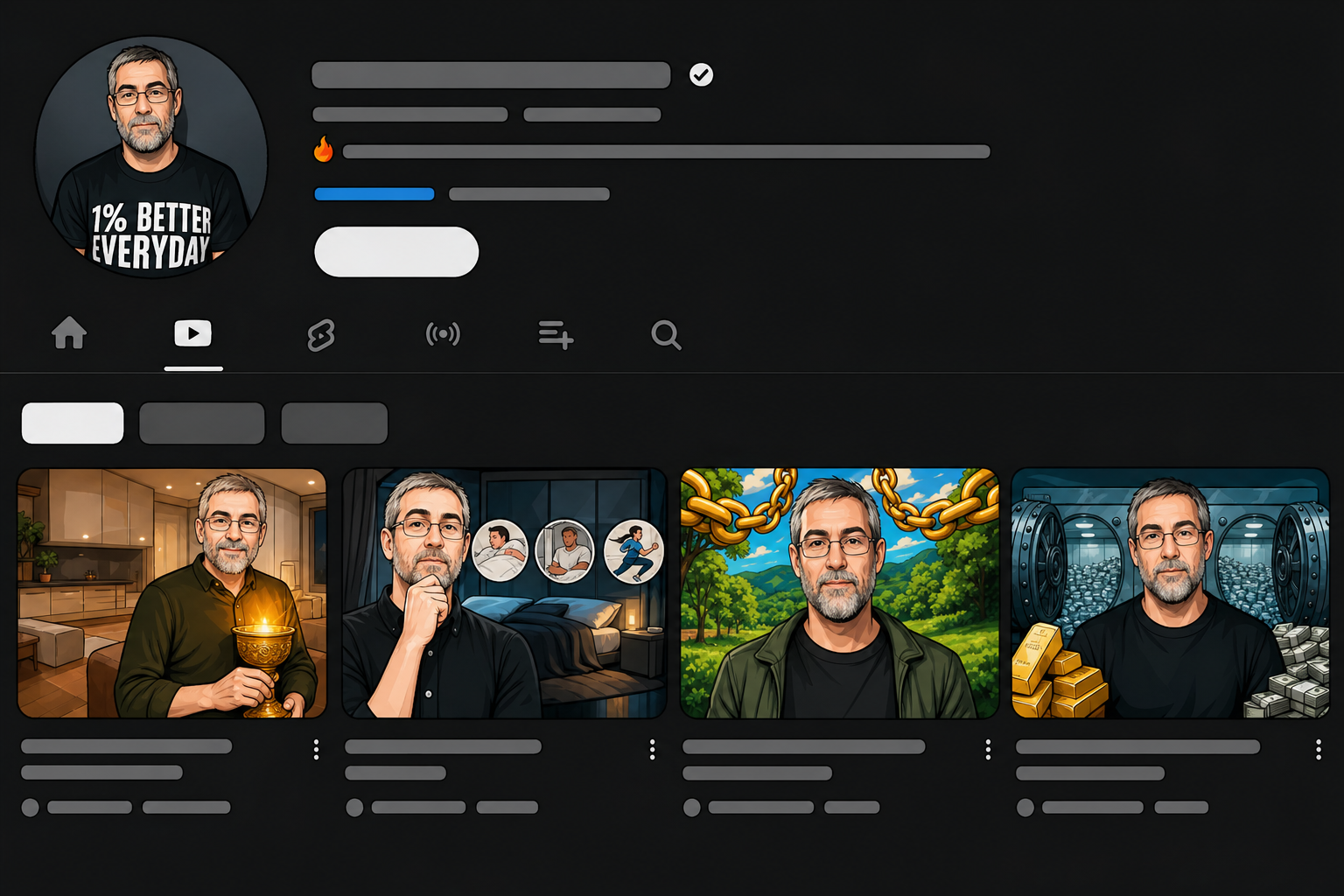Click the running person circle in bedroom thumbnail
This screenshot has width=1344, height=896.
point(634,550)
